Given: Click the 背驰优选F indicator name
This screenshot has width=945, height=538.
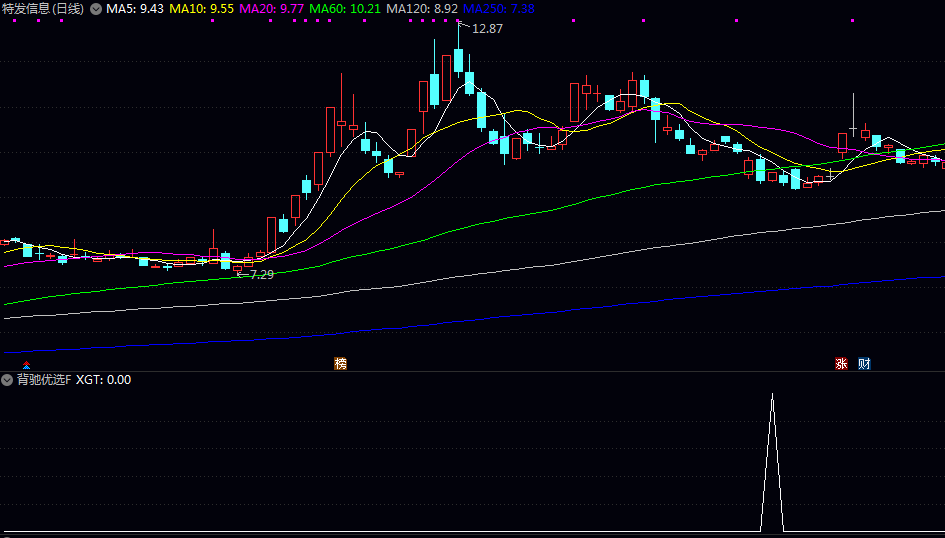Looking at the screenshot, I should pyautogui.click(x=43, y=380).
